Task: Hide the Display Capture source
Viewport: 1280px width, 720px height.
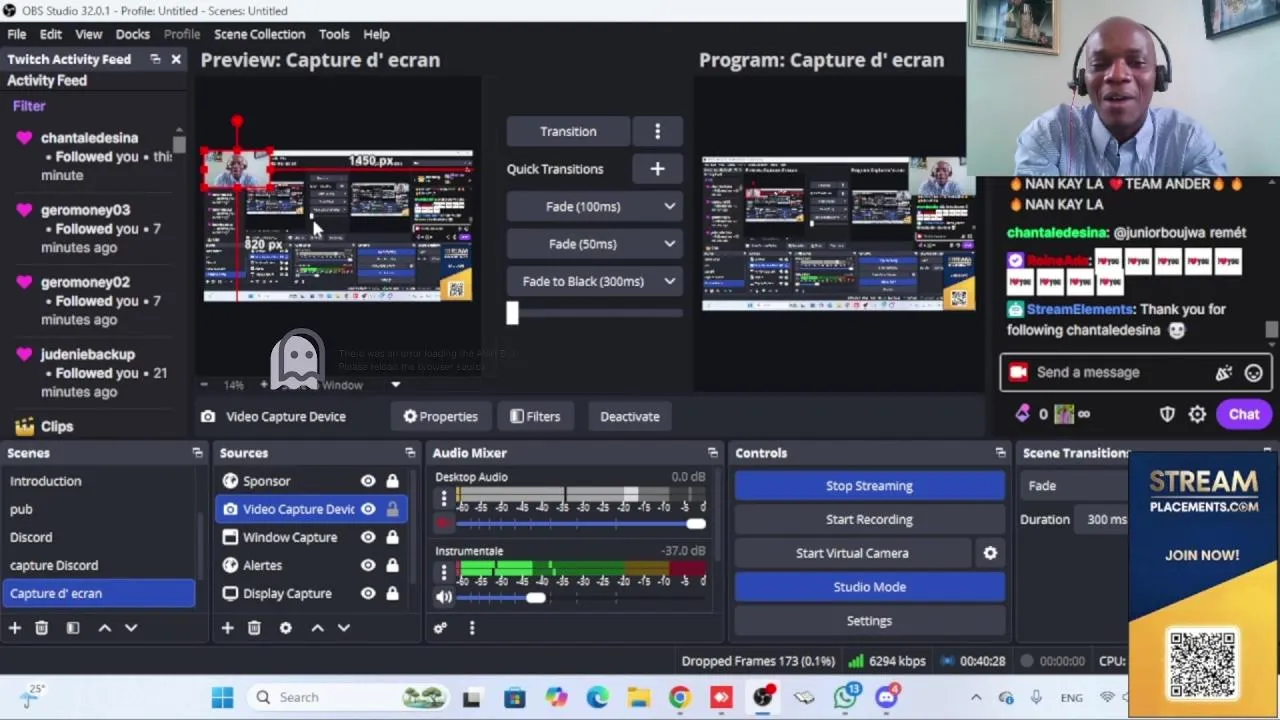Action: pyautogui.click(x=368, y=593)
